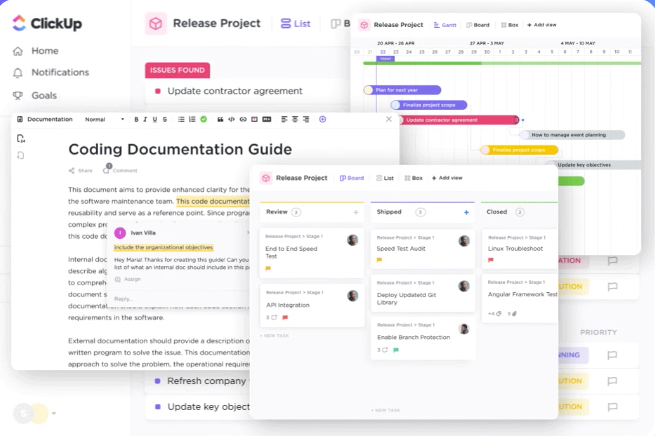Expand the user avatar menu arrow at the sidebar bottom

tap(54, 413)
